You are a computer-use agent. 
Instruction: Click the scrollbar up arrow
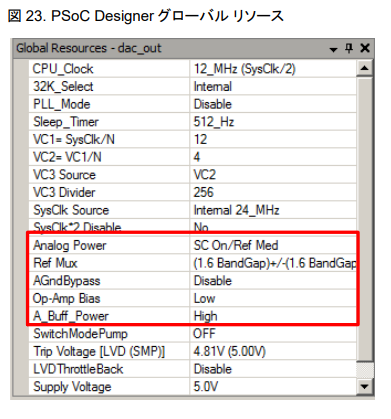(365, 68)
